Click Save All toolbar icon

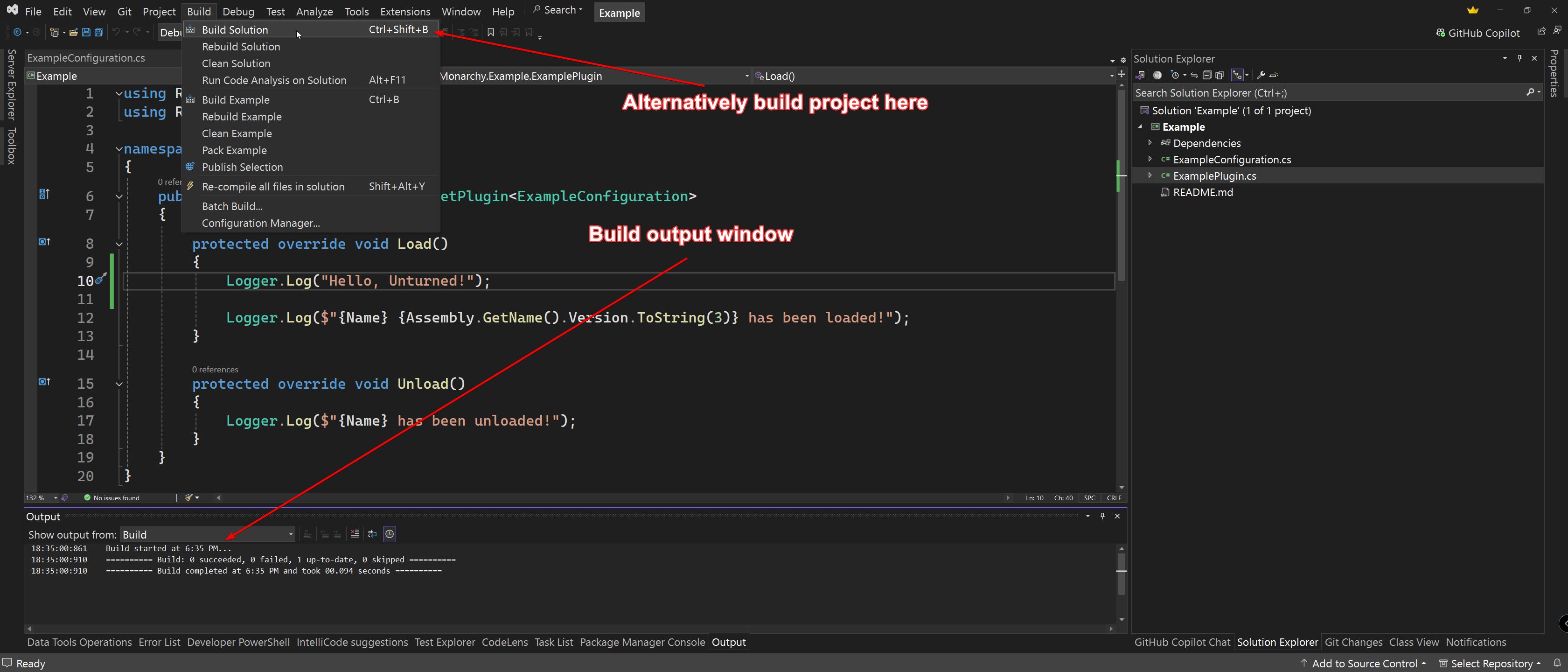point(98,32)
